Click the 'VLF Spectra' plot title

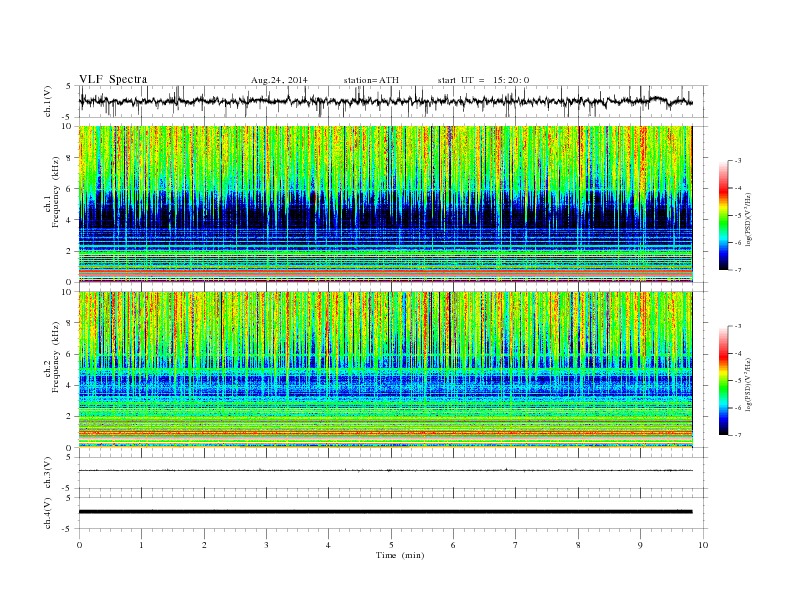click(113, 79)
